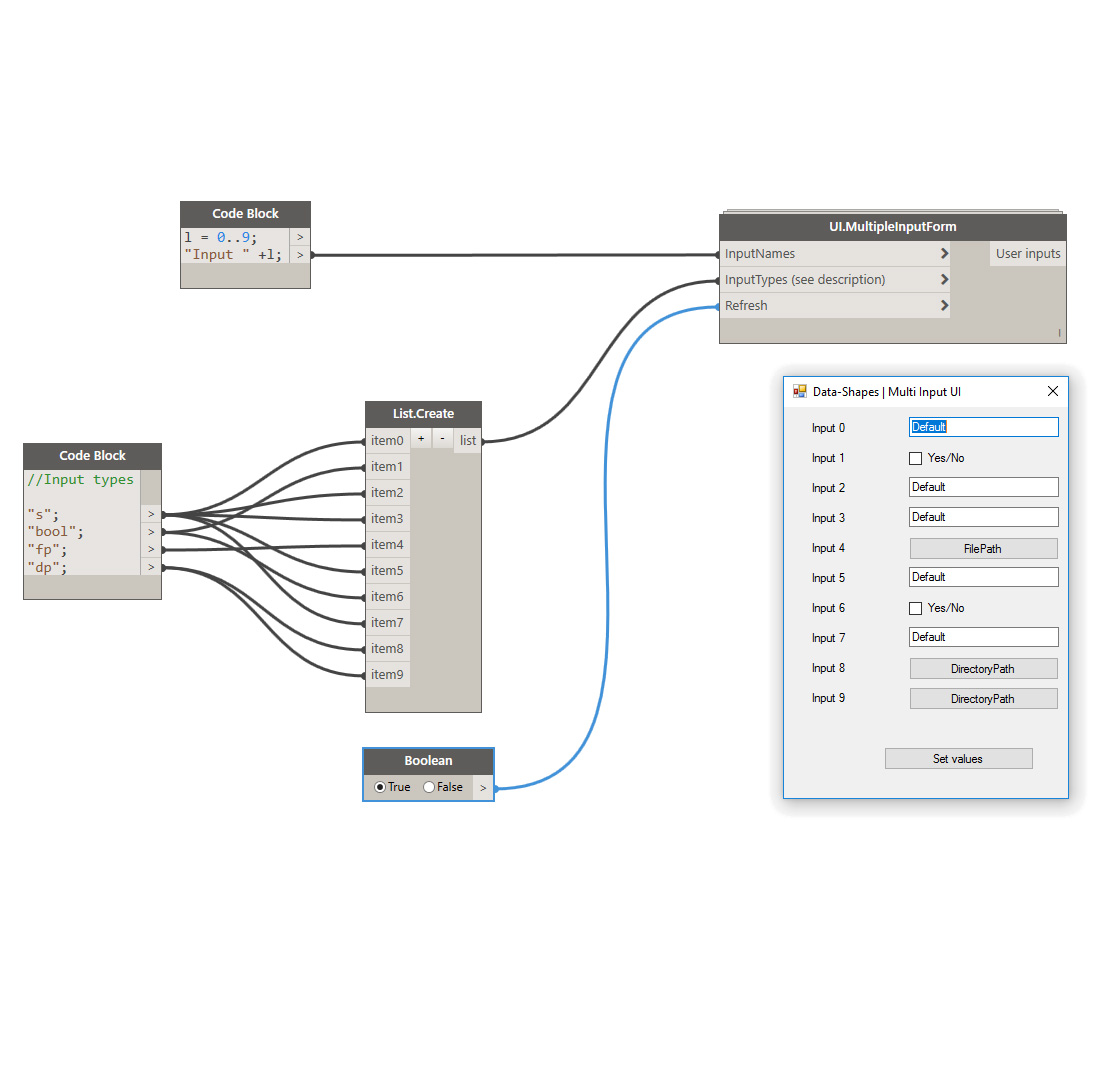This screenshot has height=1080, width=1098.
Task: Check the Yes/No box for Input 6
Action: coord(915,608)
